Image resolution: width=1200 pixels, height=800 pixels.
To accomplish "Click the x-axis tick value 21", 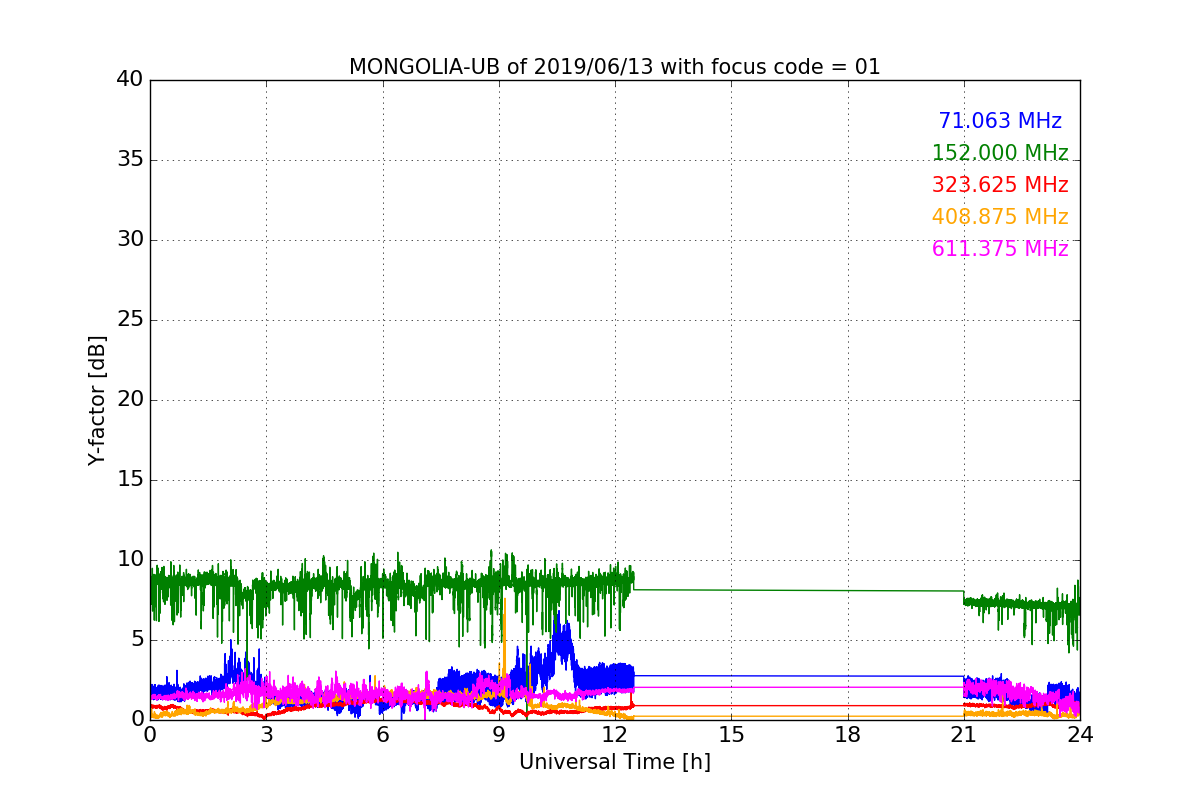I will point(964,734).
